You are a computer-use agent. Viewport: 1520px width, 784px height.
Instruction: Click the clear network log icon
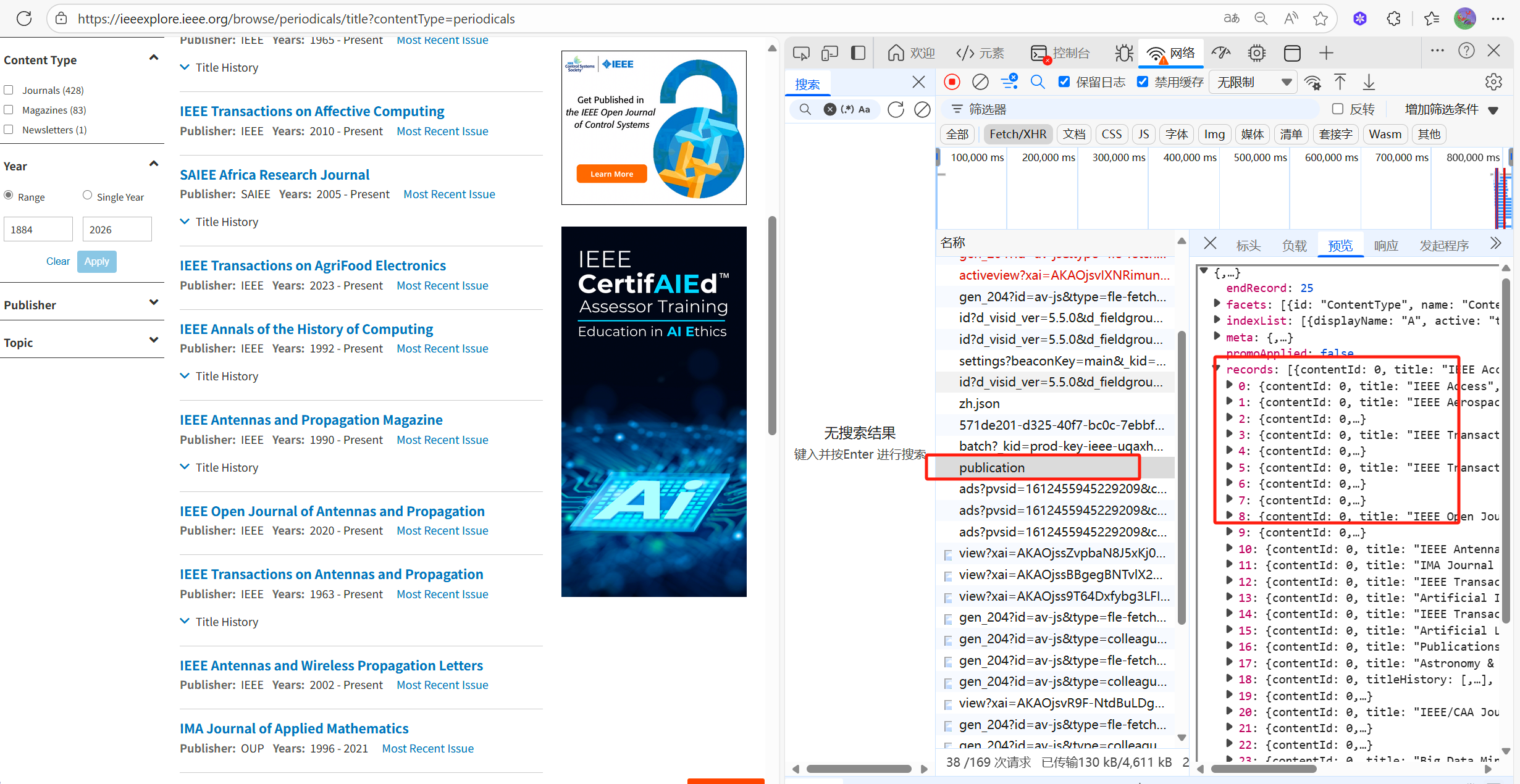coord(980,82)
